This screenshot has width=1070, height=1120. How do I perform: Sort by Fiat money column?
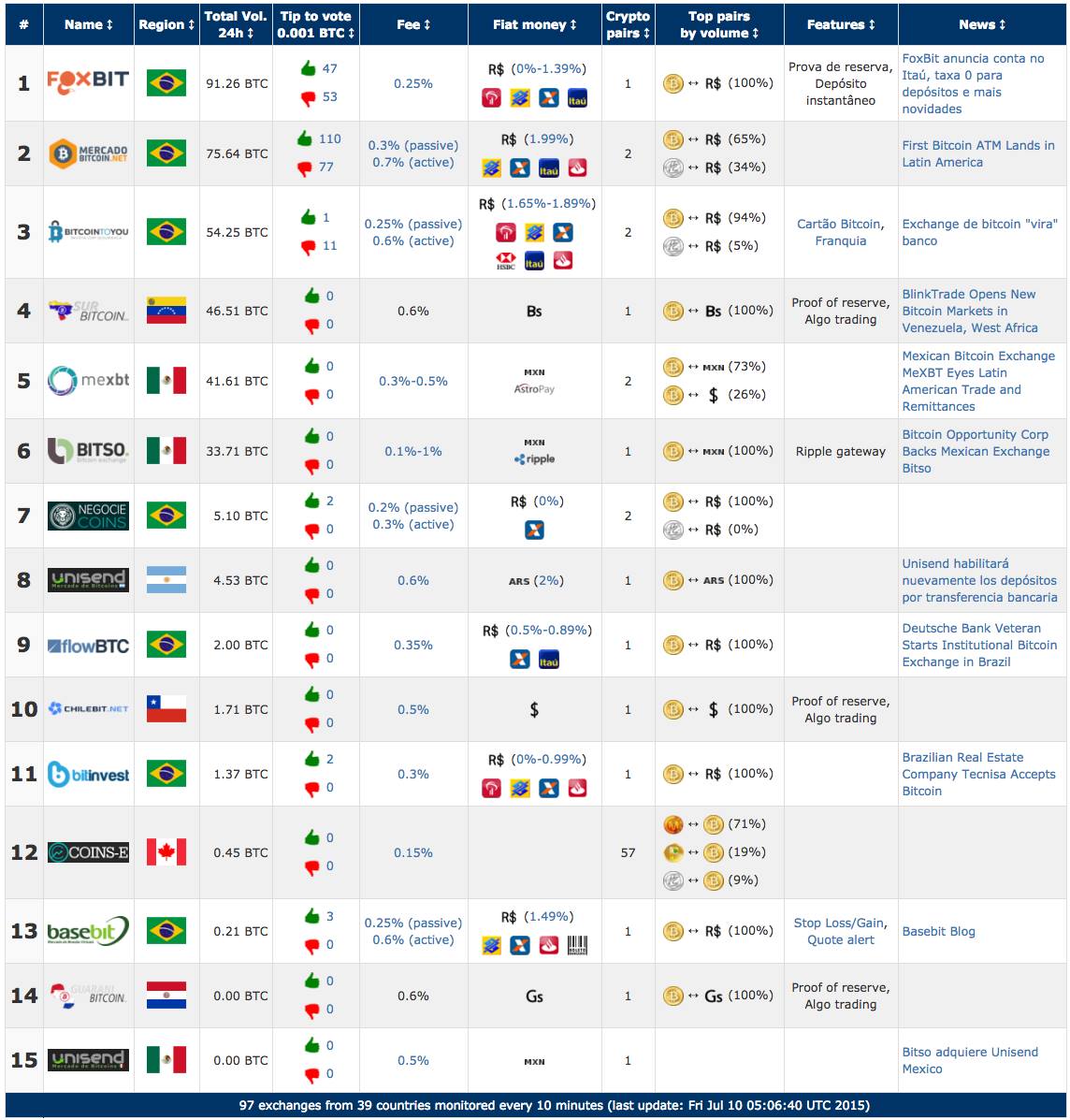(x=535, y=24)
